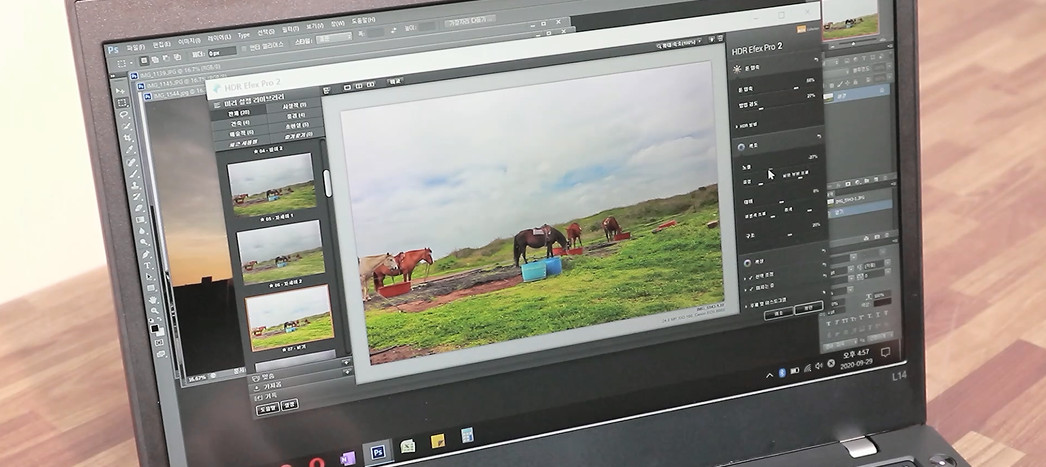Click Settings button next to Help
Image resolution: width=1046 pixels, height=467 pixels.
coord(290,404)
